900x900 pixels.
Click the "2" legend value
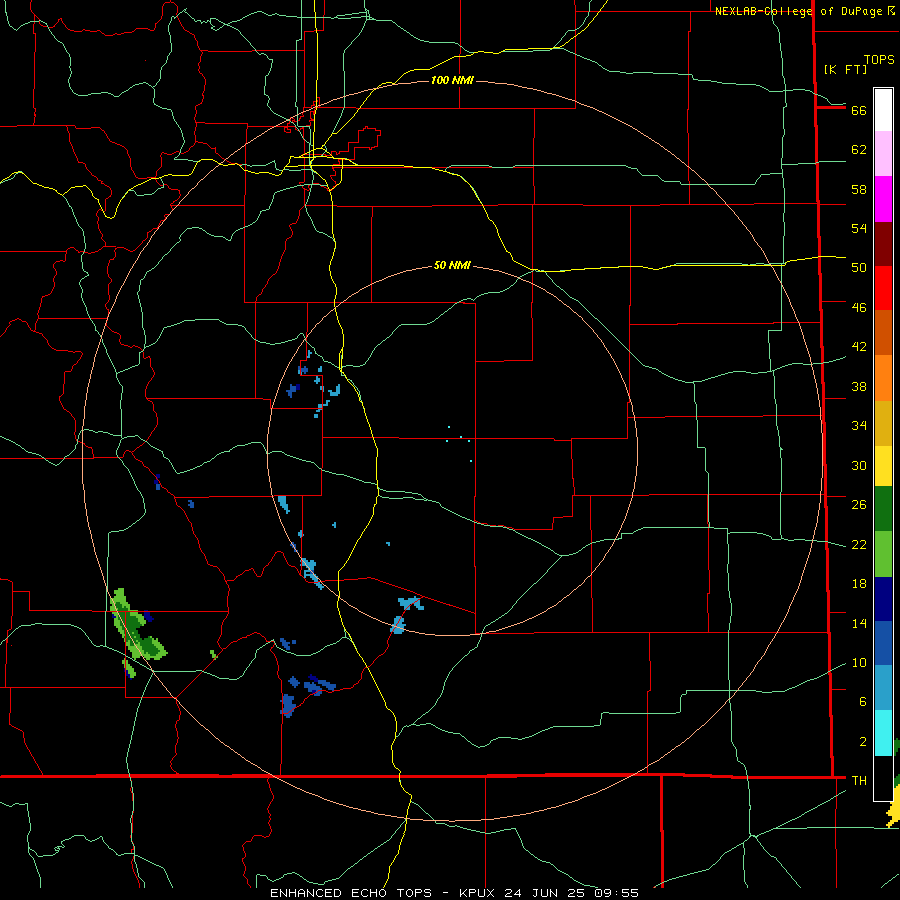[x=862, y=741]
